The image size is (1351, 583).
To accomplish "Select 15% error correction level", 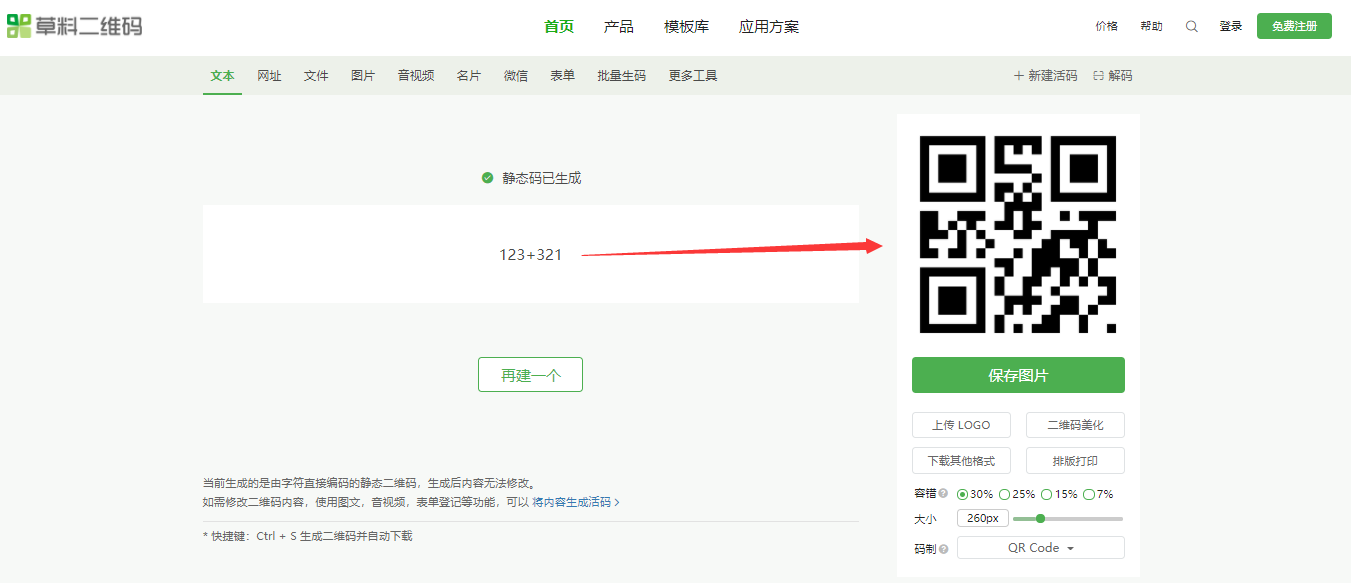I will pyautogui.click(x=1046, y=494).
